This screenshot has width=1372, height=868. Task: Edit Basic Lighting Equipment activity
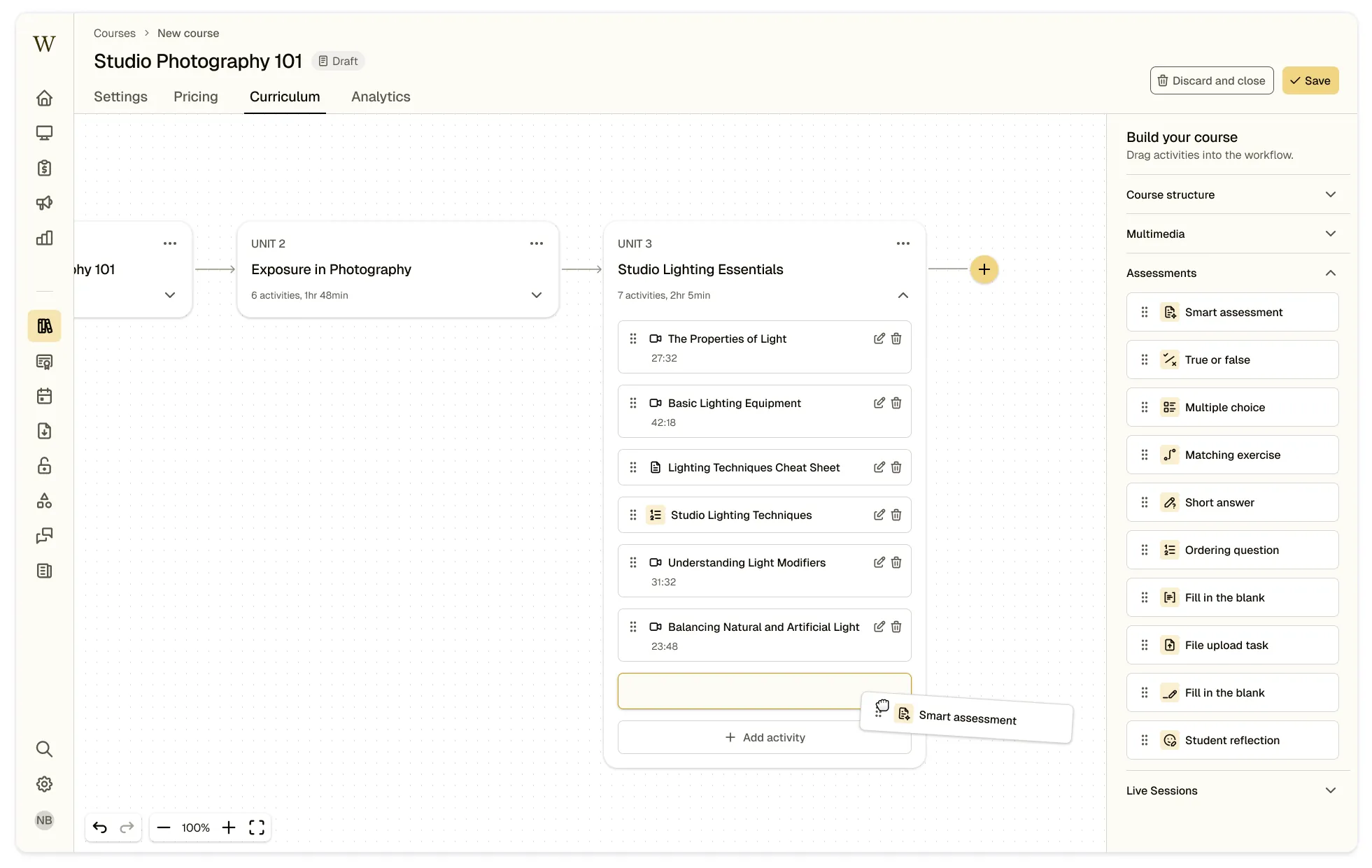tap(879, 403)
